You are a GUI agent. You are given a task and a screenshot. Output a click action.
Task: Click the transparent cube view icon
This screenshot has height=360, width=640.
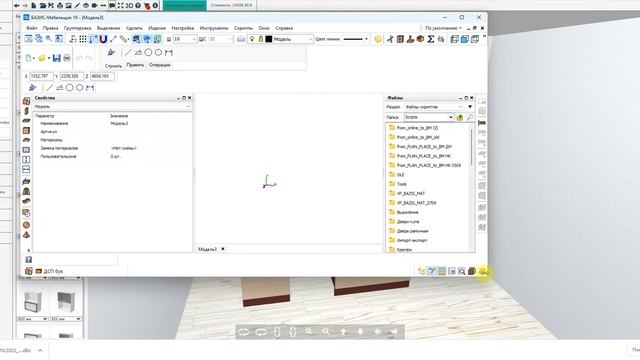coord(475,39)
